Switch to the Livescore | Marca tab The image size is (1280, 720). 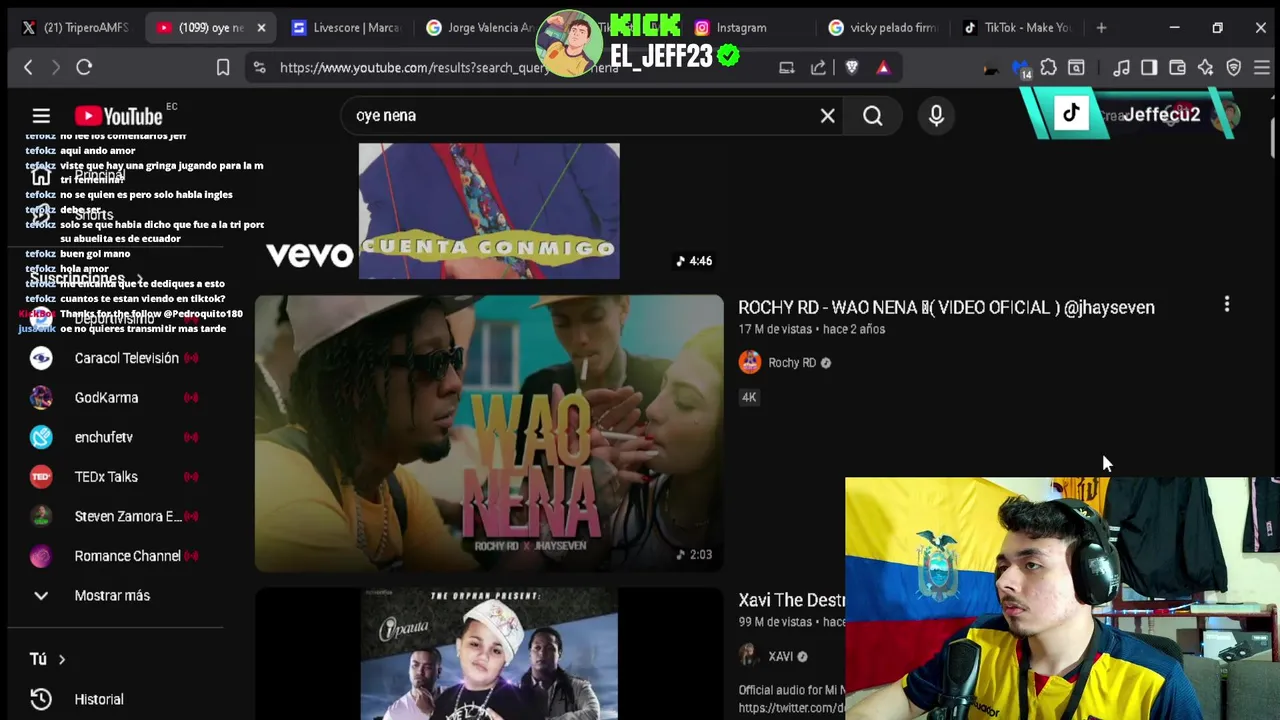[x=346, y=28]
